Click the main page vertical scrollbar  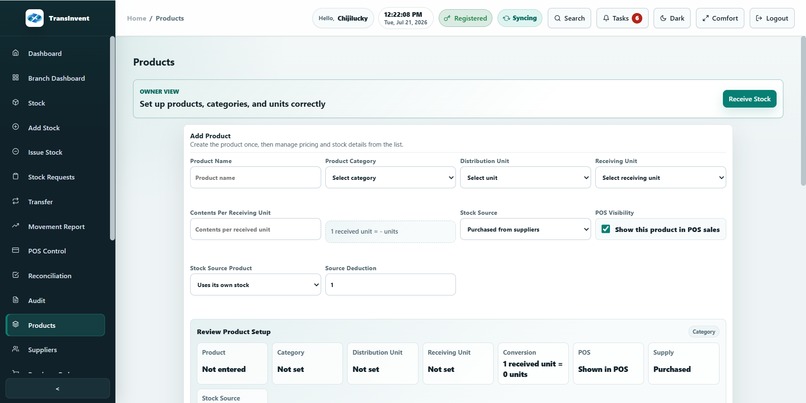point(803,111)
